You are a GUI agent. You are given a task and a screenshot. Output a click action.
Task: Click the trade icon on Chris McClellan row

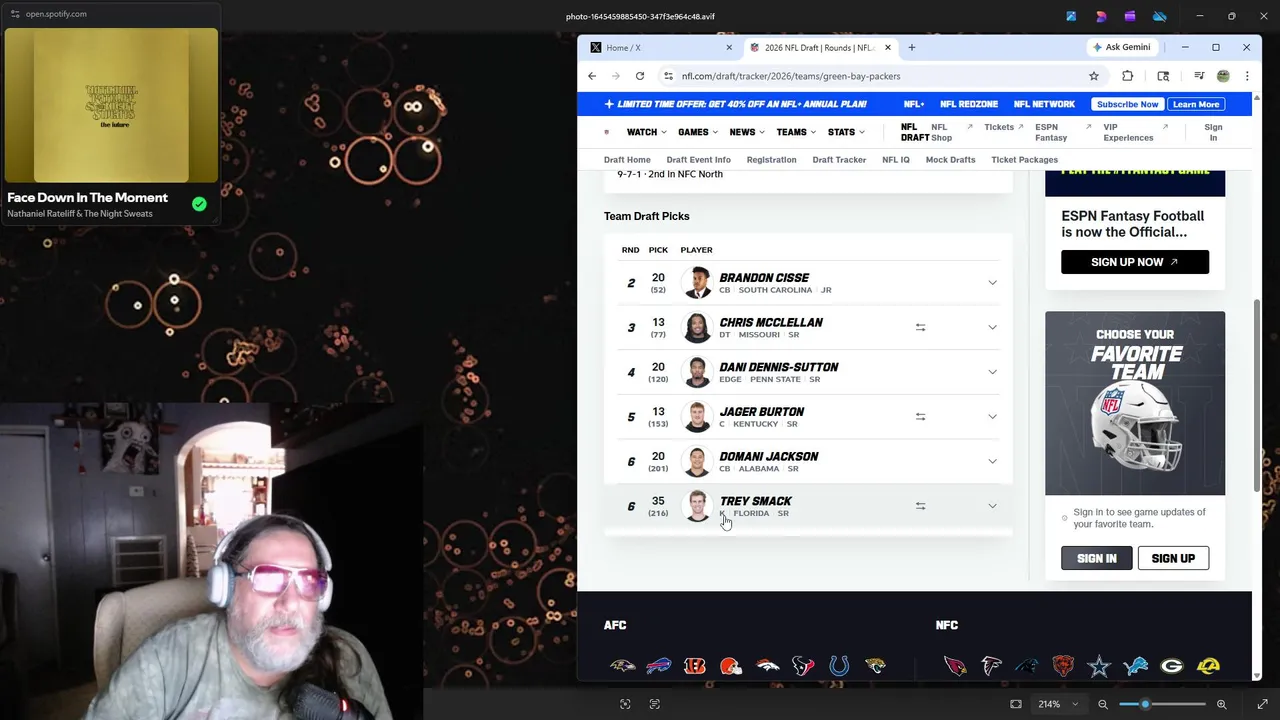click(x=920, y=327)
